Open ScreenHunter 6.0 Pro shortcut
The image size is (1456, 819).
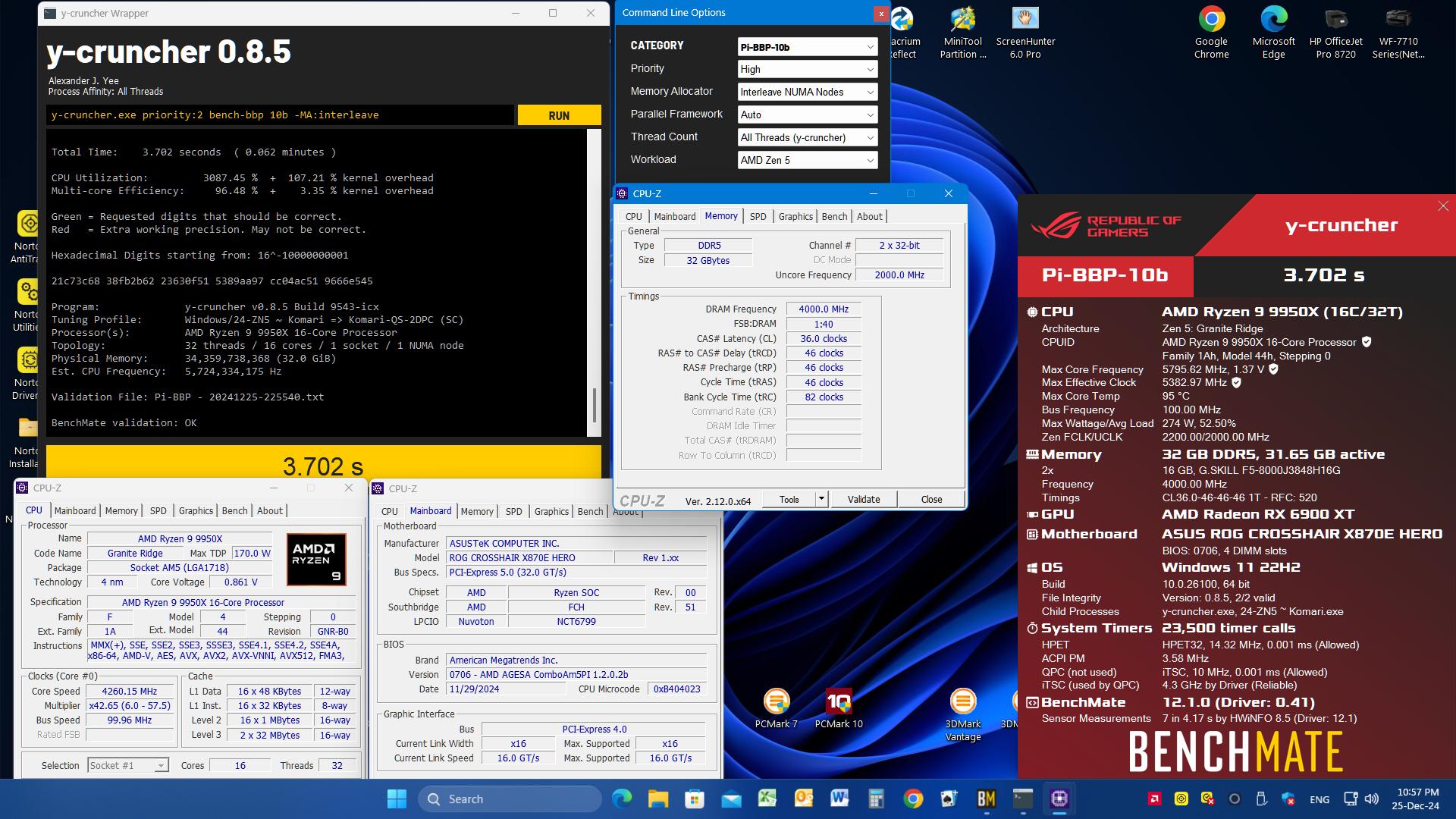click(1025, 32)
